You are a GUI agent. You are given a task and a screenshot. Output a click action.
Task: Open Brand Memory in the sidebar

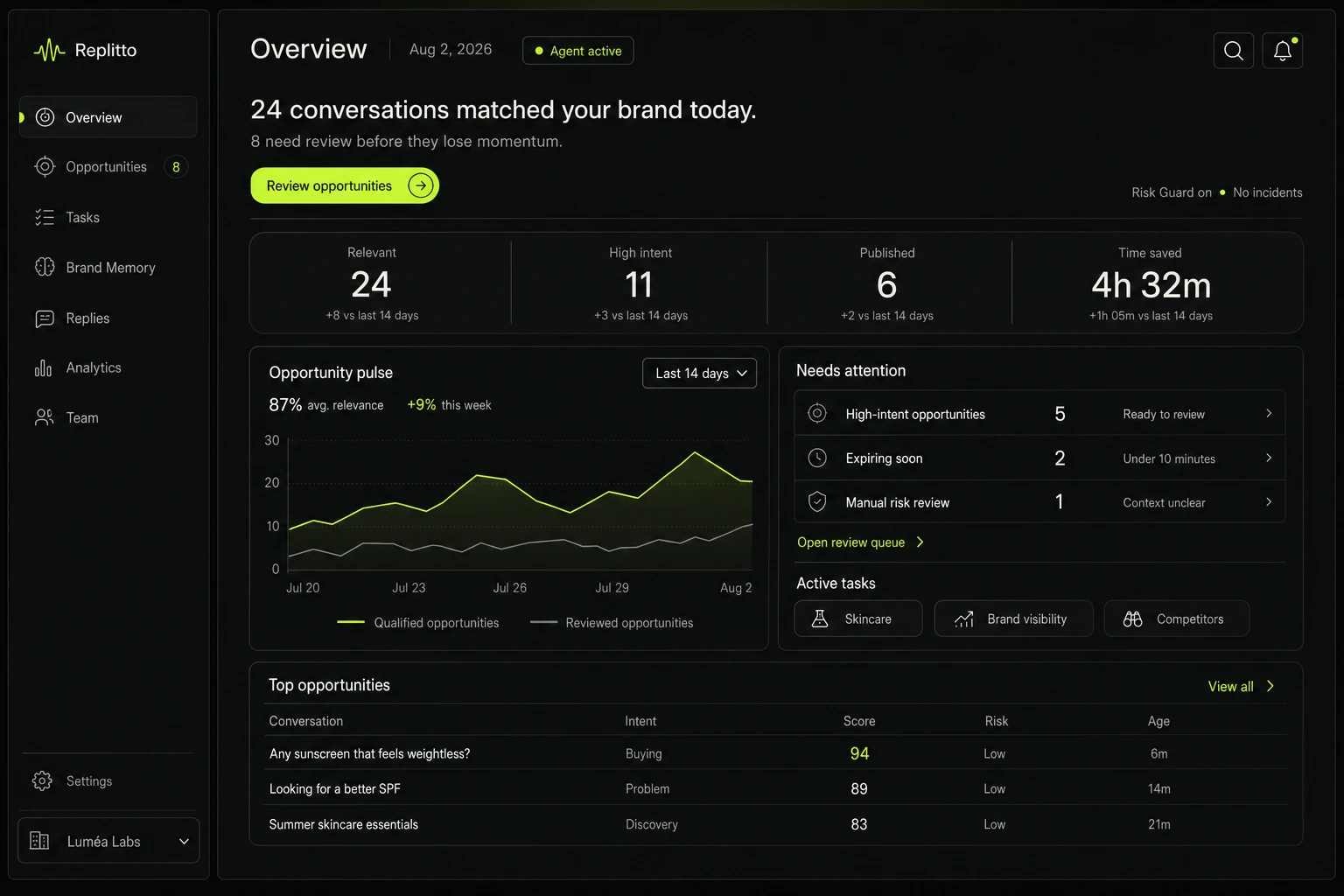(108, 267)
